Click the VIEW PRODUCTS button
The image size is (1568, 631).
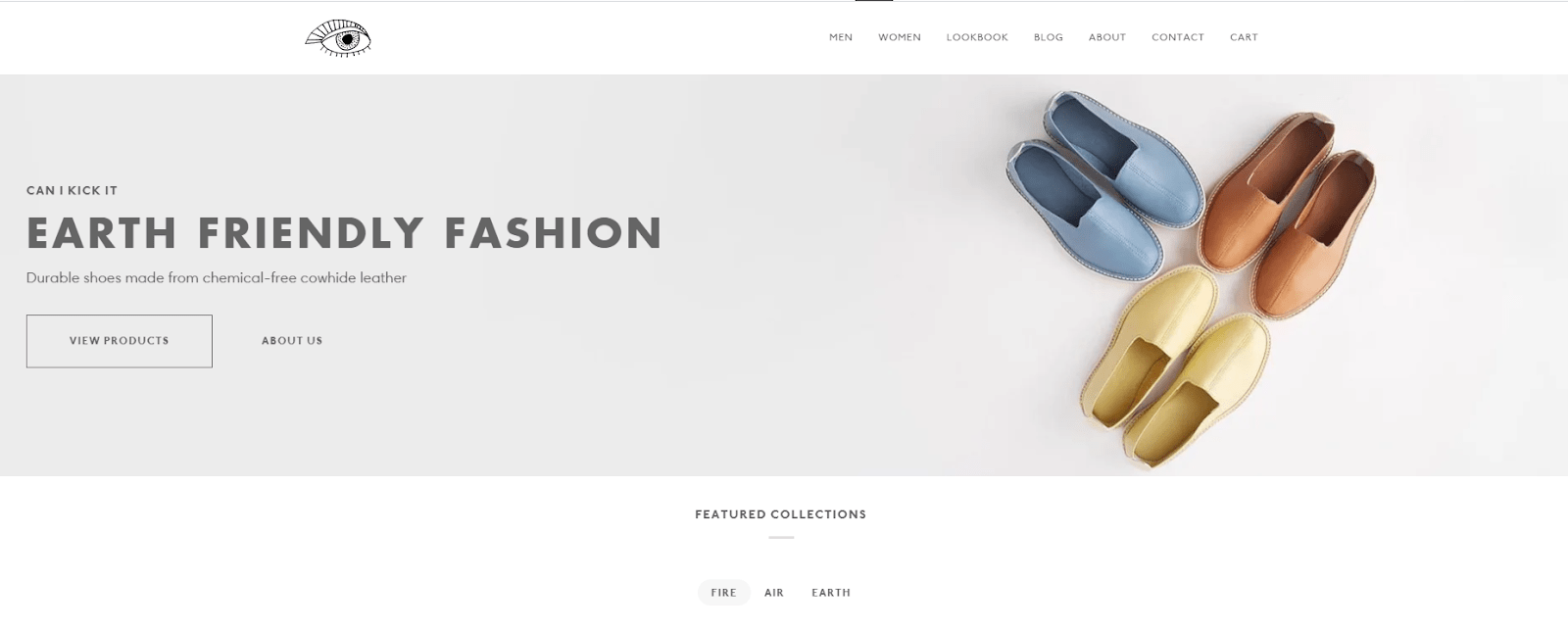click(120, 341)
